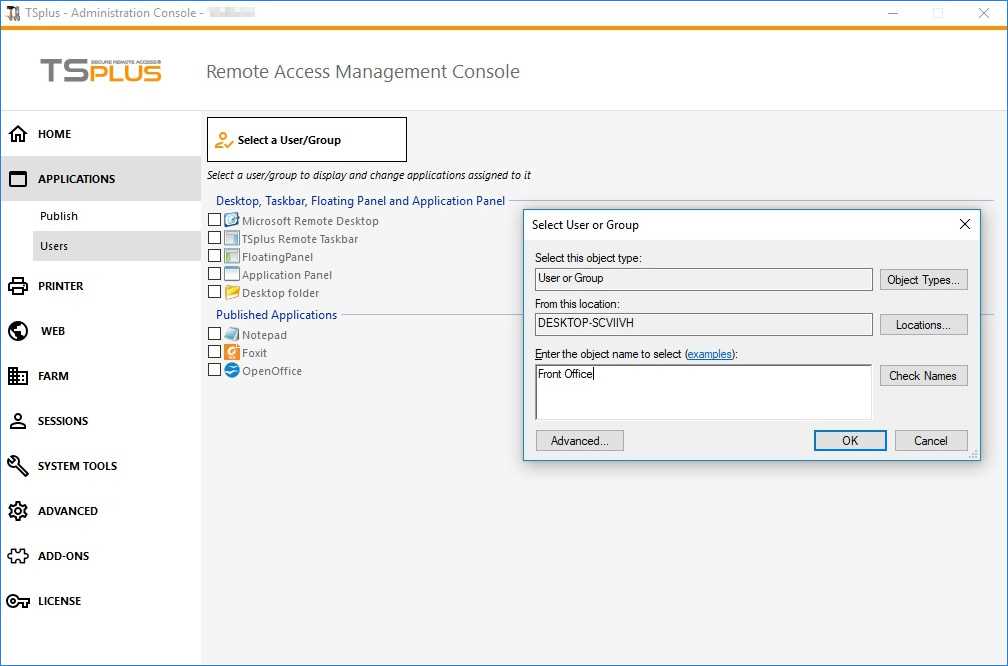
Task: Open the examples hyperlink
Action: coord(709,354)
